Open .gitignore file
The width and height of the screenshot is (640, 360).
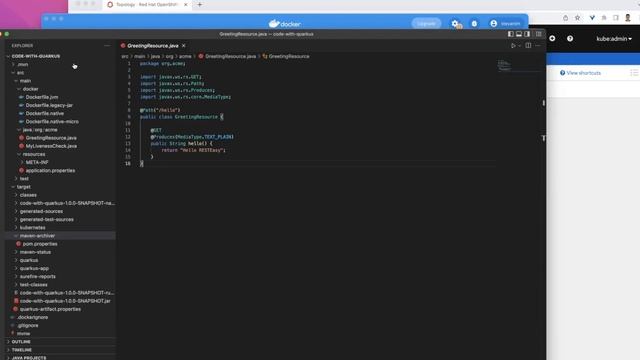[x=28, y=326]
